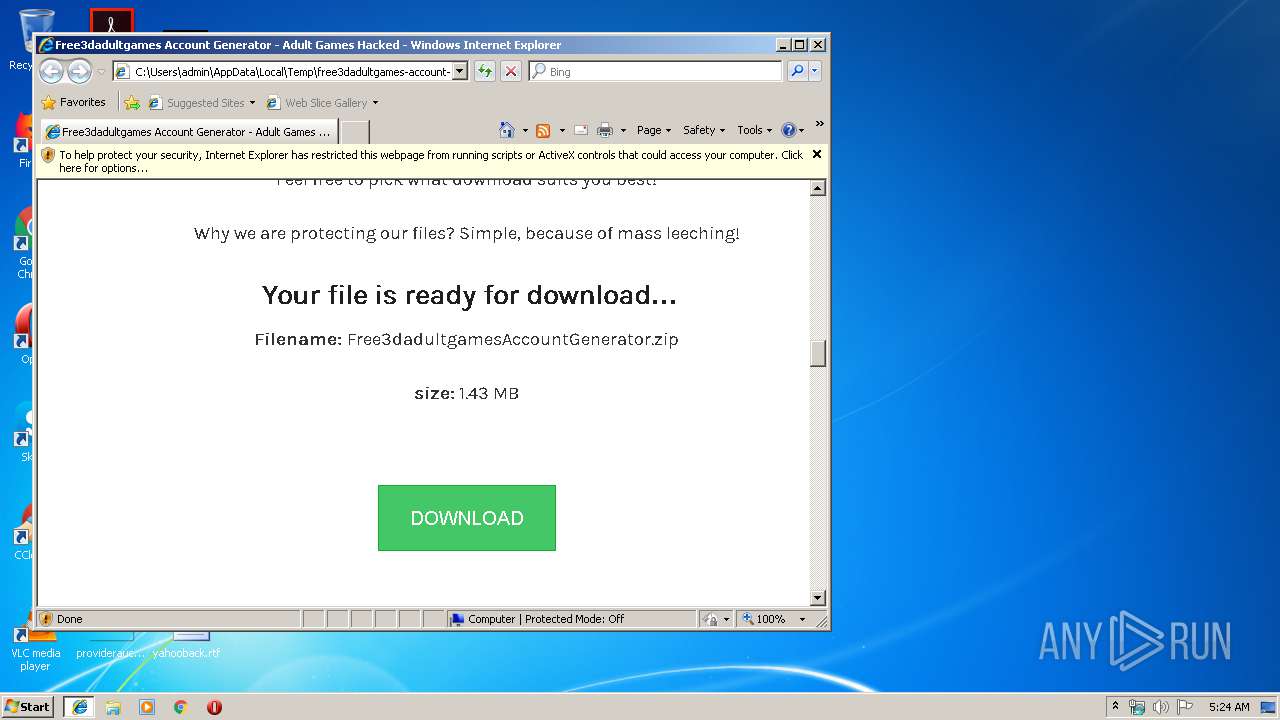This screenshot has width=1280, height=720.
Task: Click the taskbar clock 5:24 AM
Action: pyautogui.click(x=1229, y=706)
